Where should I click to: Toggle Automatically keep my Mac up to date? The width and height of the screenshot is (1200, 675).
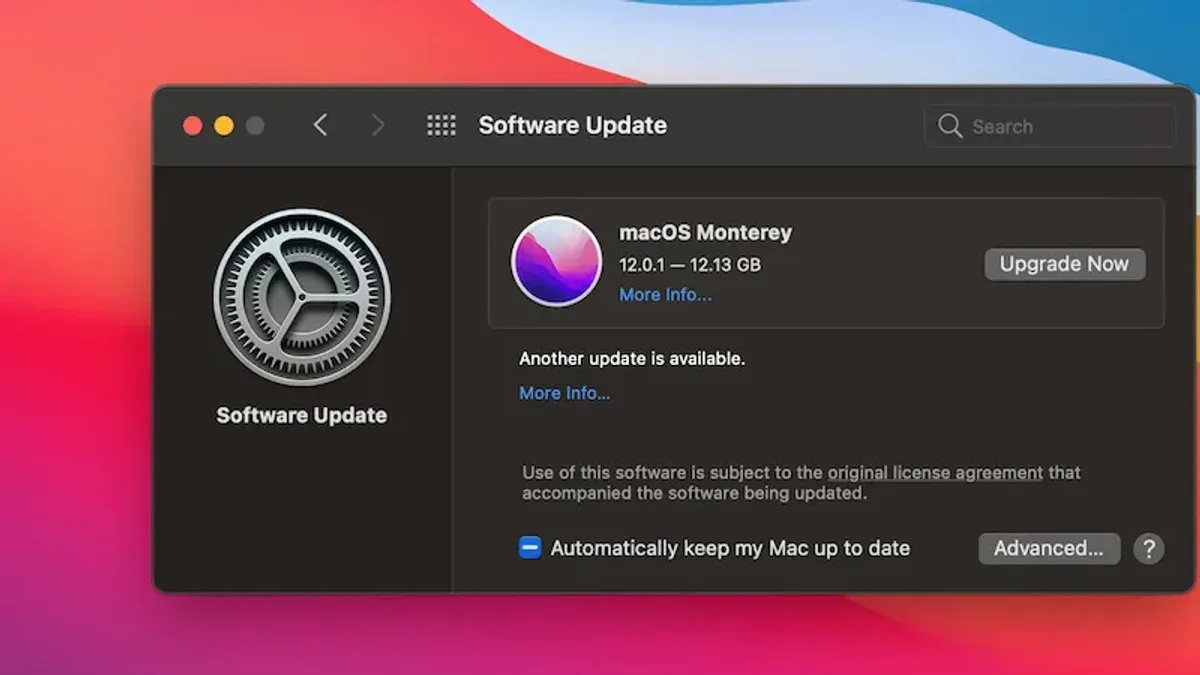click(530, 548)
